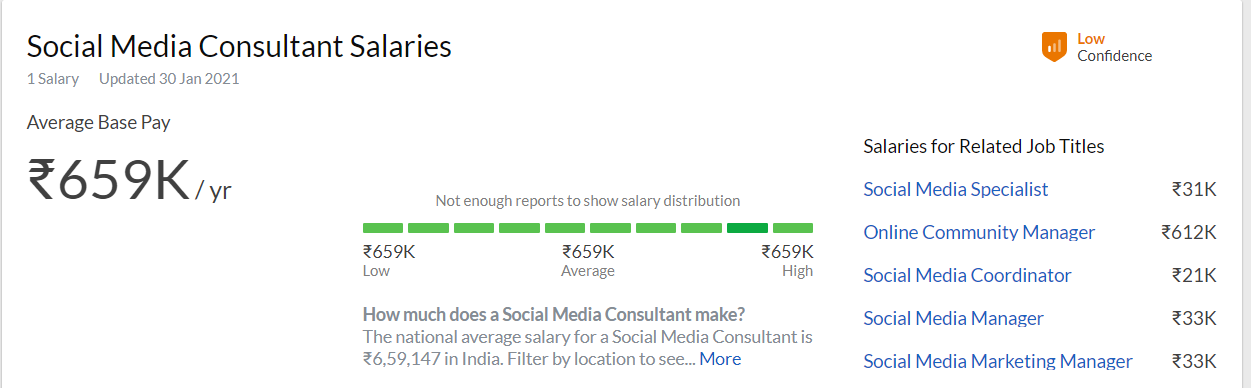Click the last green distribution bar segment

[793, 228]
